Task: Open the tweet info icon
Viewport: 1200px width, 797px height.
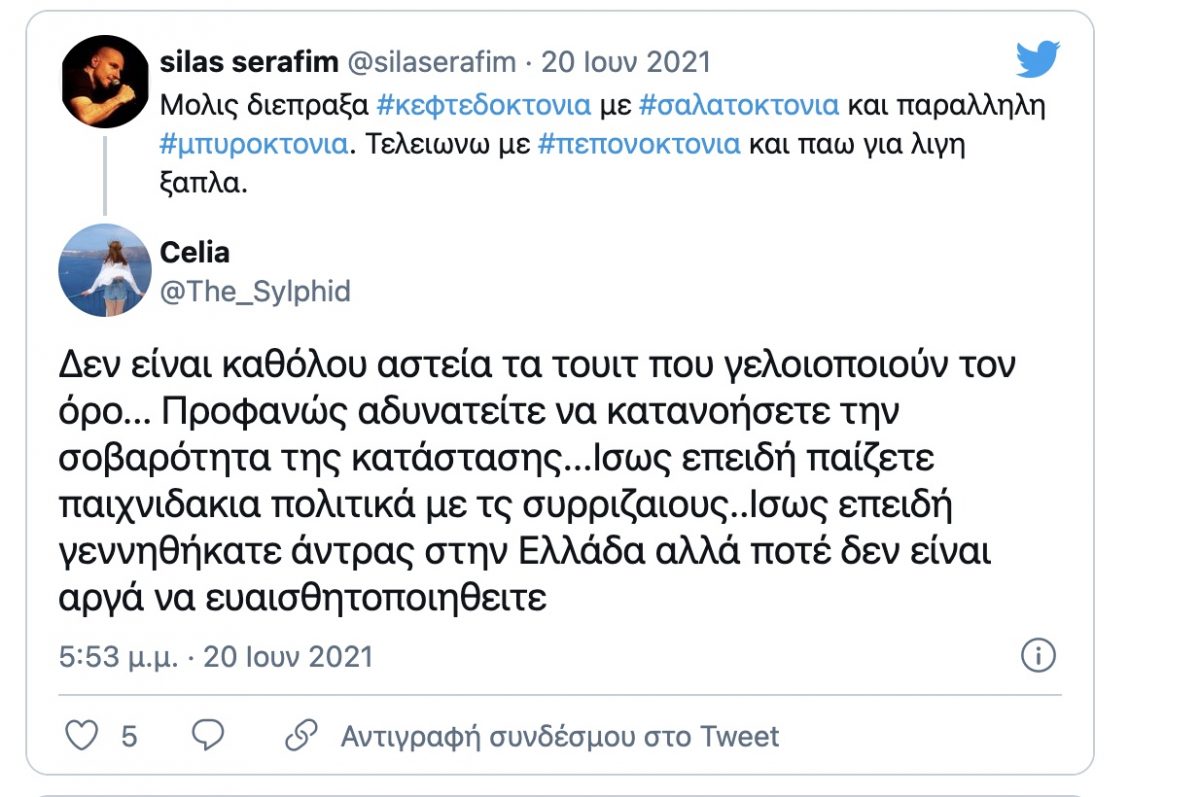Action: [1038, 656]
